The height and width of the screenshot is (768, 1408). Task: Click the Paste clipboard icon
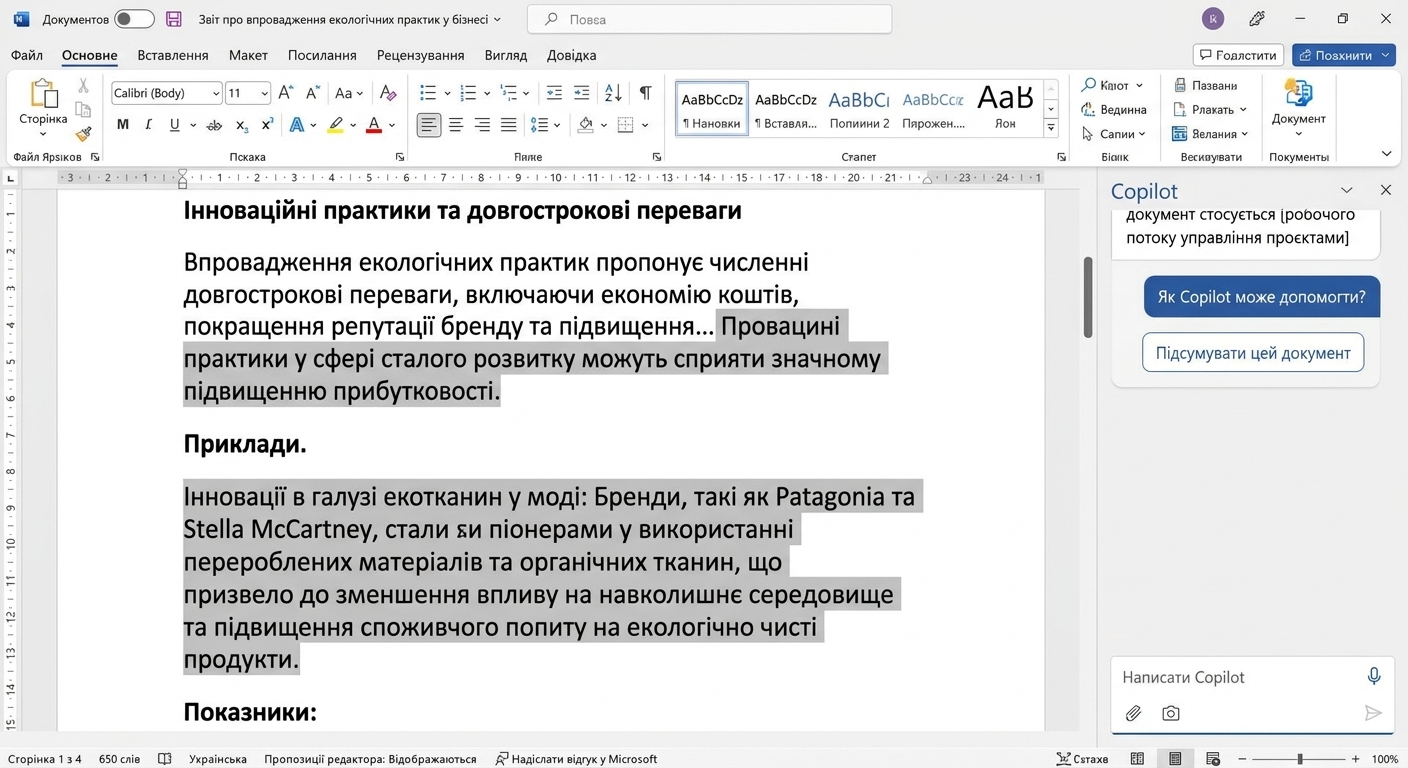pyautogui.click(x=43, y=94)
